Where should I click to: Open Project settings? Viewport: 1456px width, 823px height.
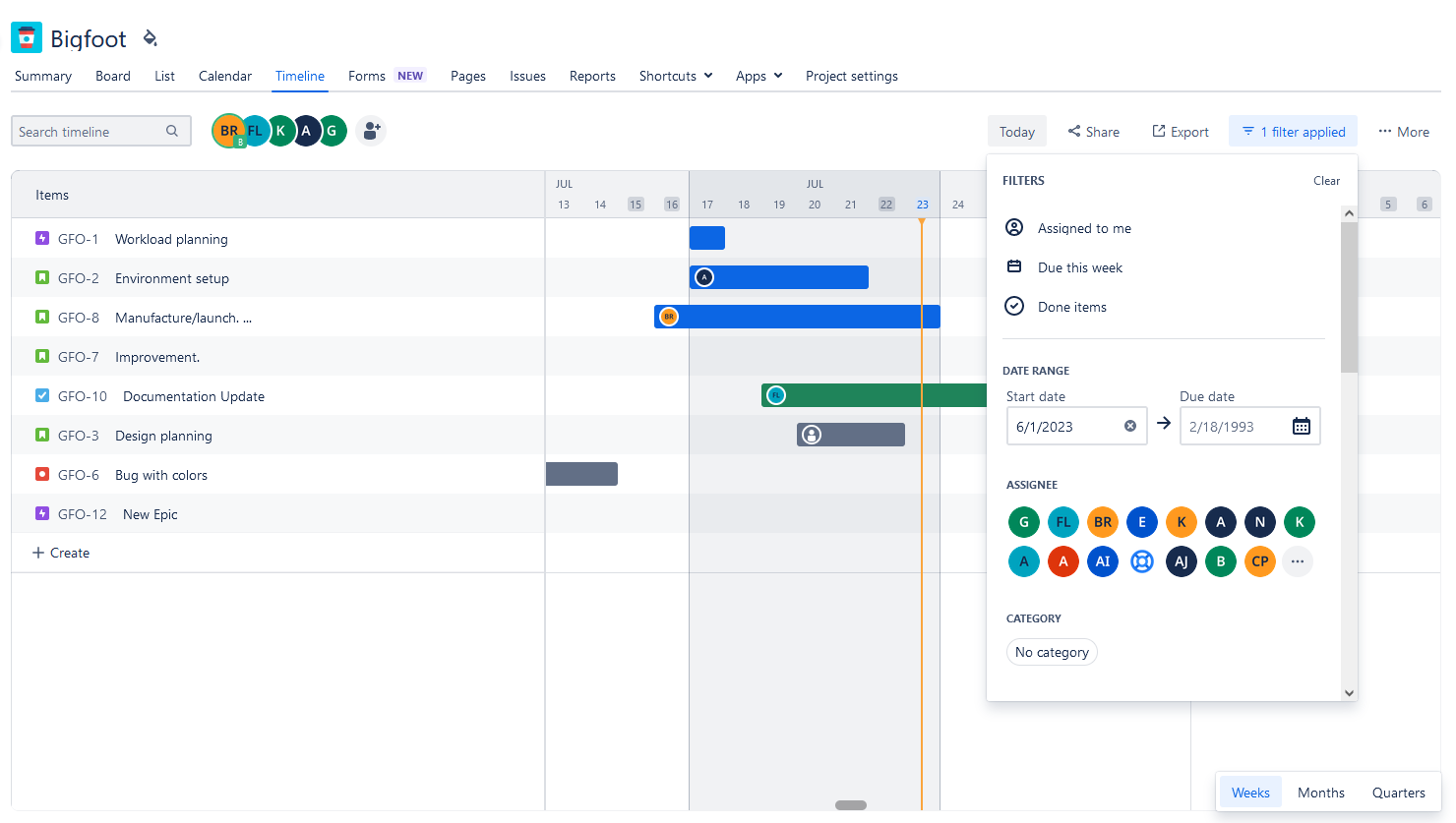tap(851, 76)
